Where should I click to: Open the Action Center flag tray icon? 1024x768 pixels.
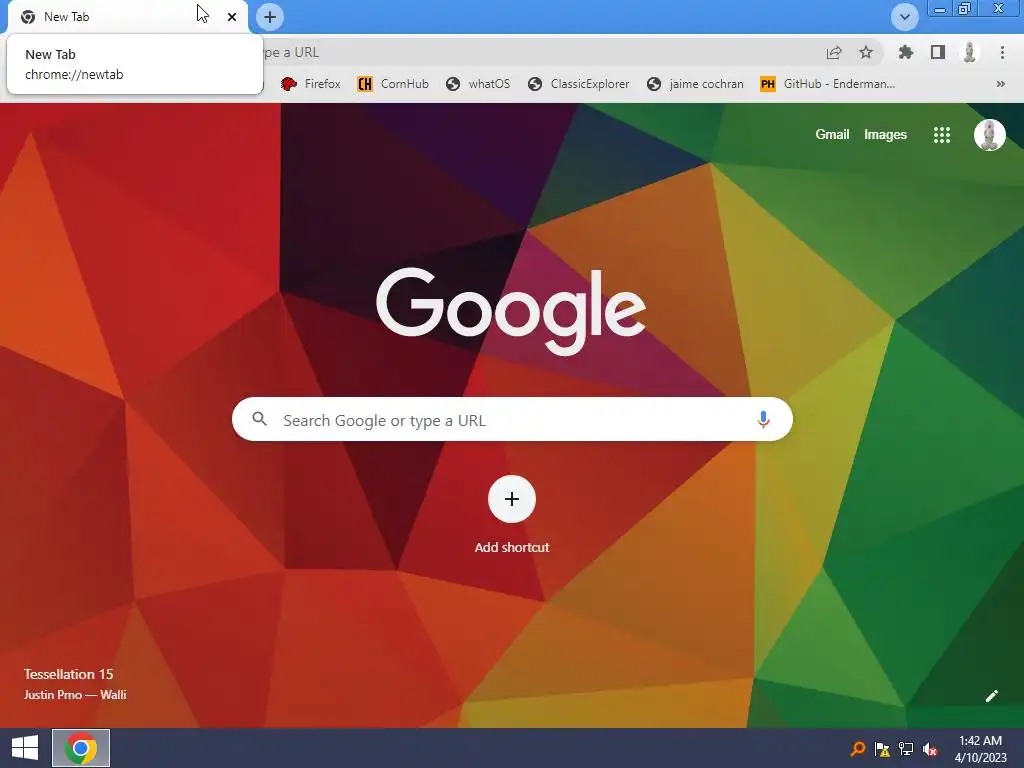(882, 749)
